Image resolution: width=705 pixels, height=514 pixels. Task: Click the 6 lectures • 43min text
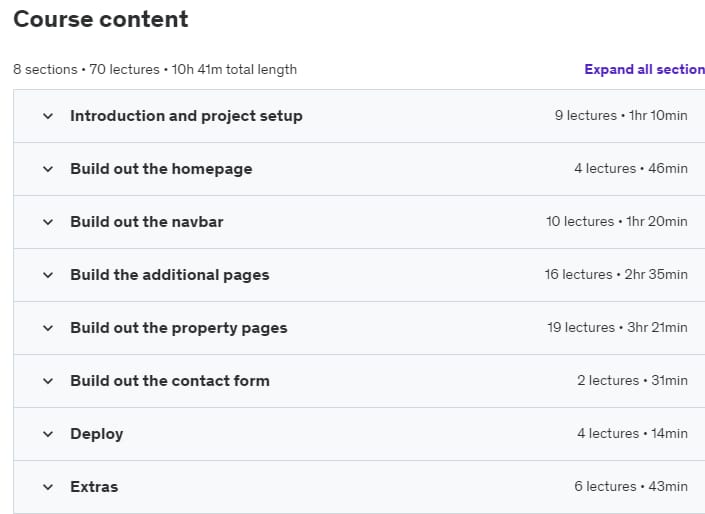(631, 487)
